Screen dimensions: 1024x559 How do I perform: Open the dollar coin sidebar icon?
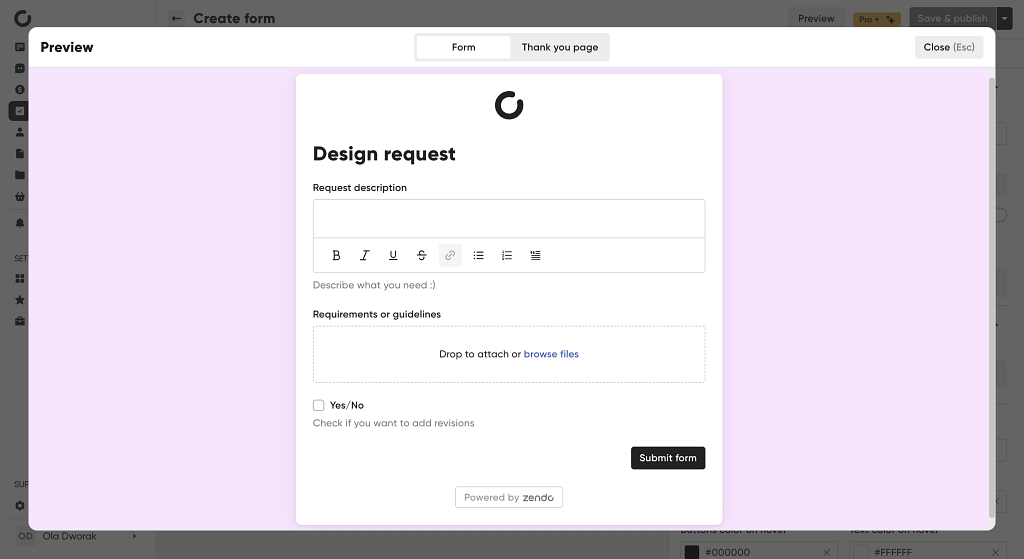pyautogui.click(x=20, y=89)
